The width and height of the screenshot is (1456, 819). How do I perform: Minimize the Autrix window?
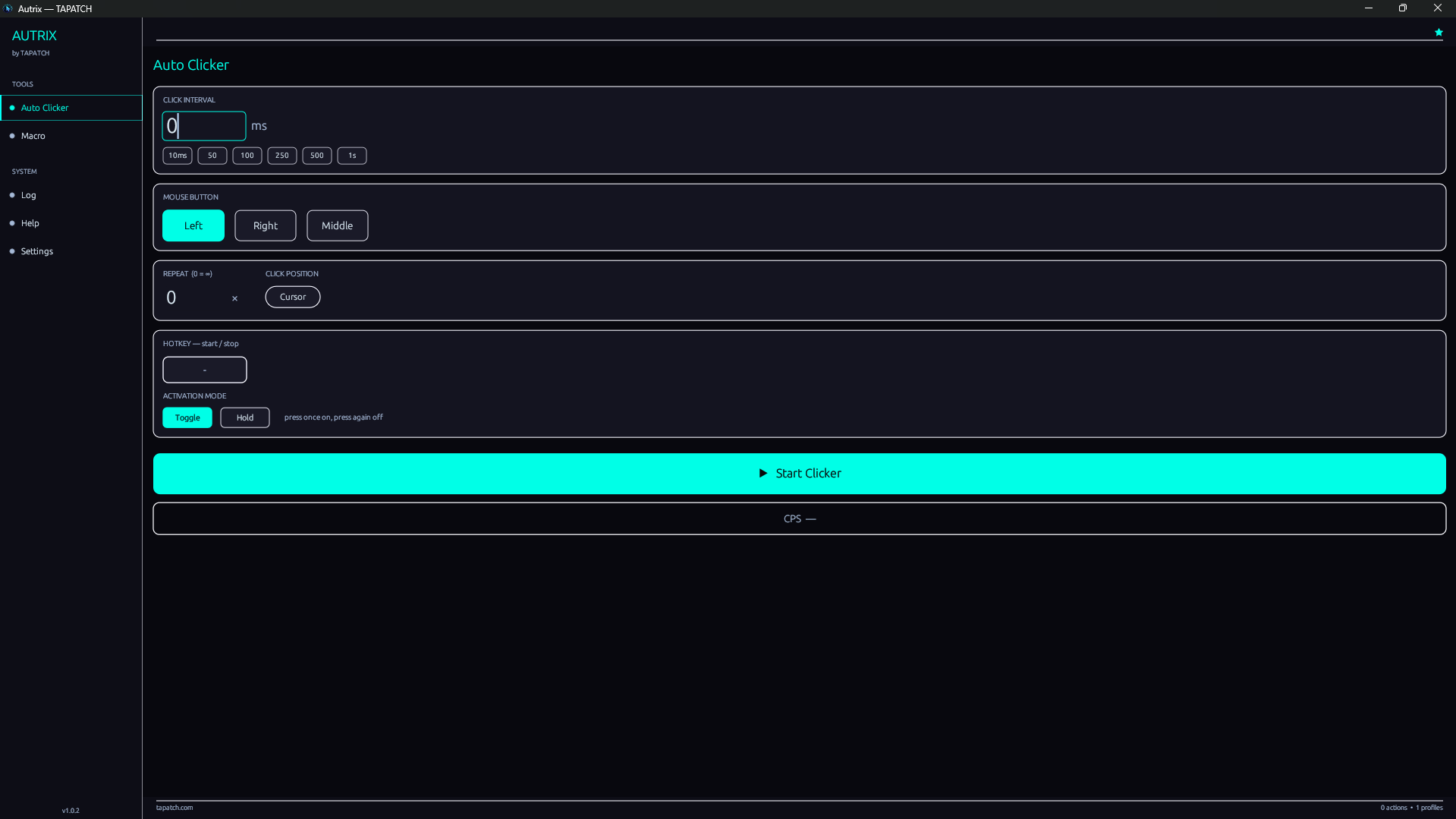click(1369, 8)
